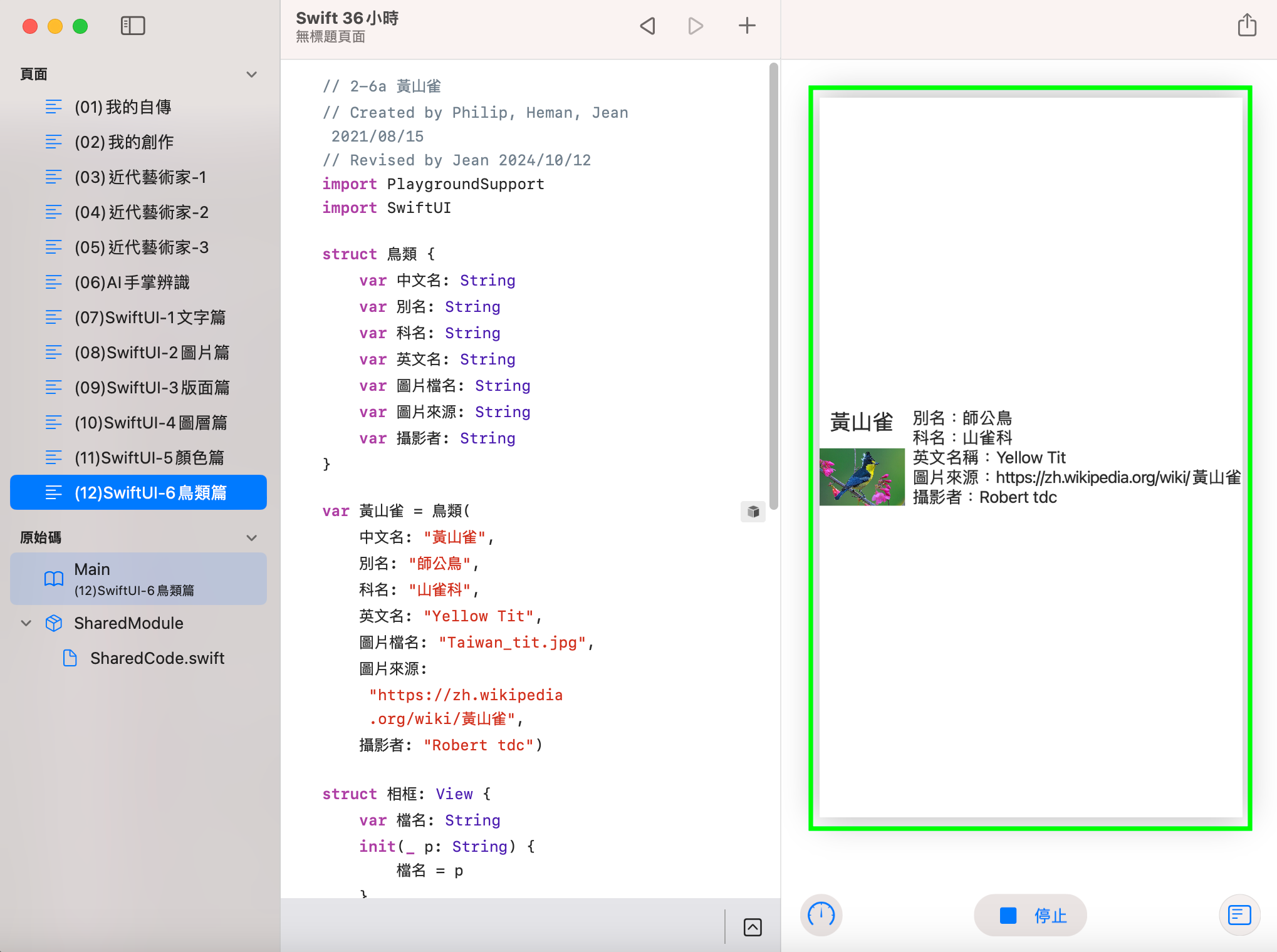Open page (06)AI手掌辨識

(132, 282)
